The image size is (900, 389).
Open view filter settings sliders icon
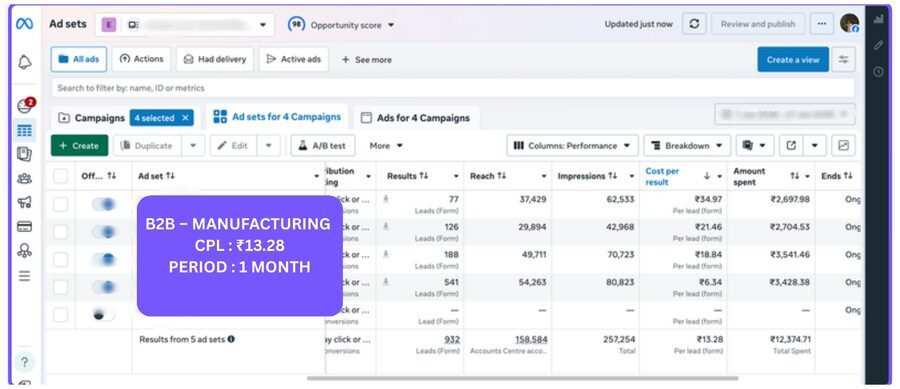pos(843,60)
